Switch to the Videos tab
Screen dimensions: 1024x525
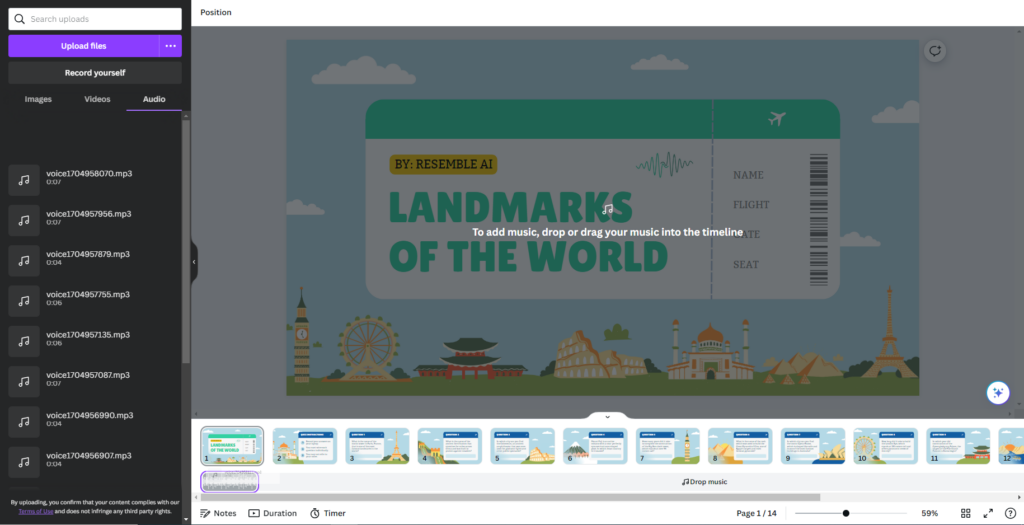[97, 99]
